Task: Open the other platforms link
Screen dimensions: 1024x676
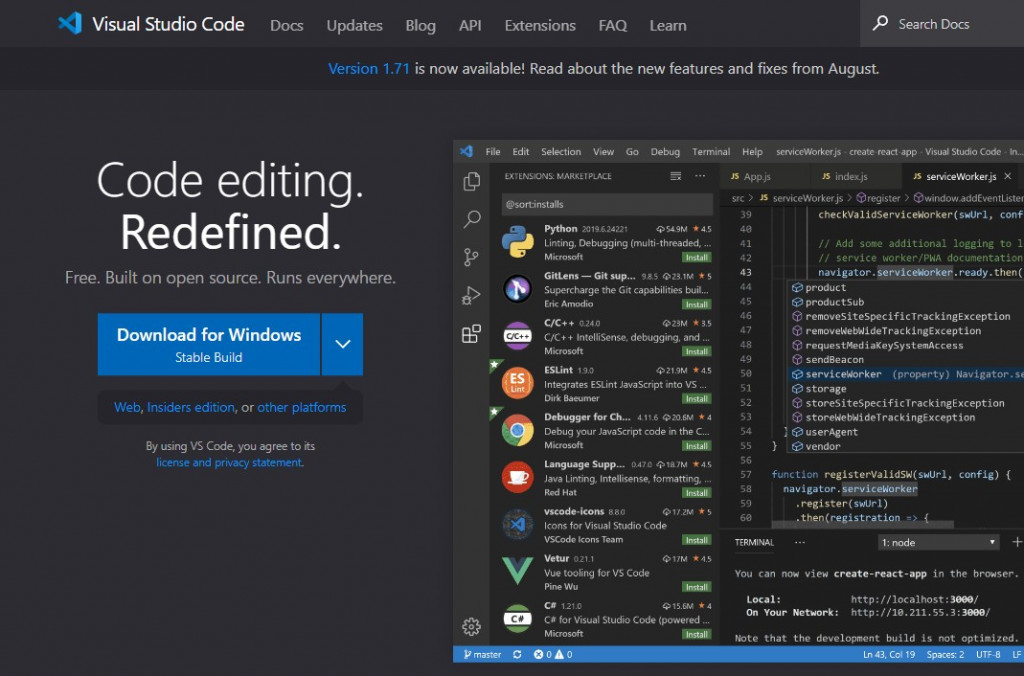Action: 302,407
